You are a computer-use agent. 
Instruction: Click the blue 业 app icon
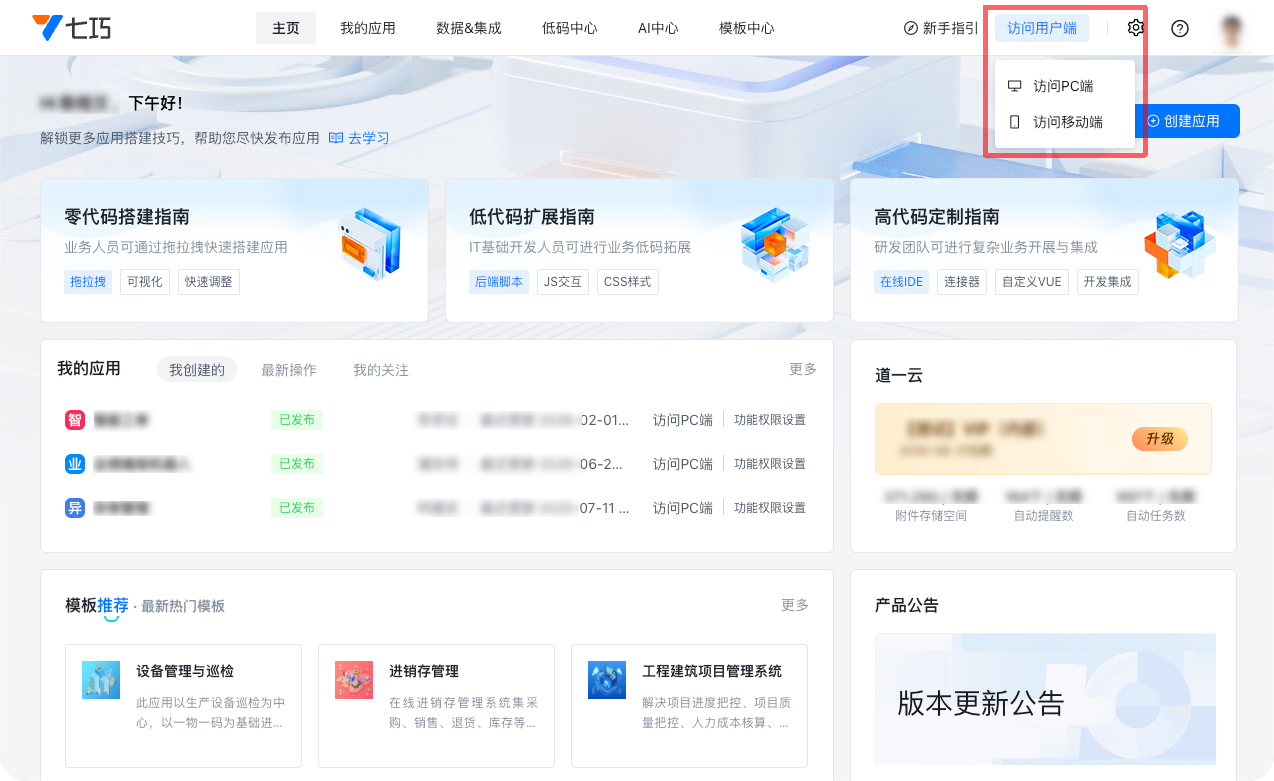pos(75,464)
